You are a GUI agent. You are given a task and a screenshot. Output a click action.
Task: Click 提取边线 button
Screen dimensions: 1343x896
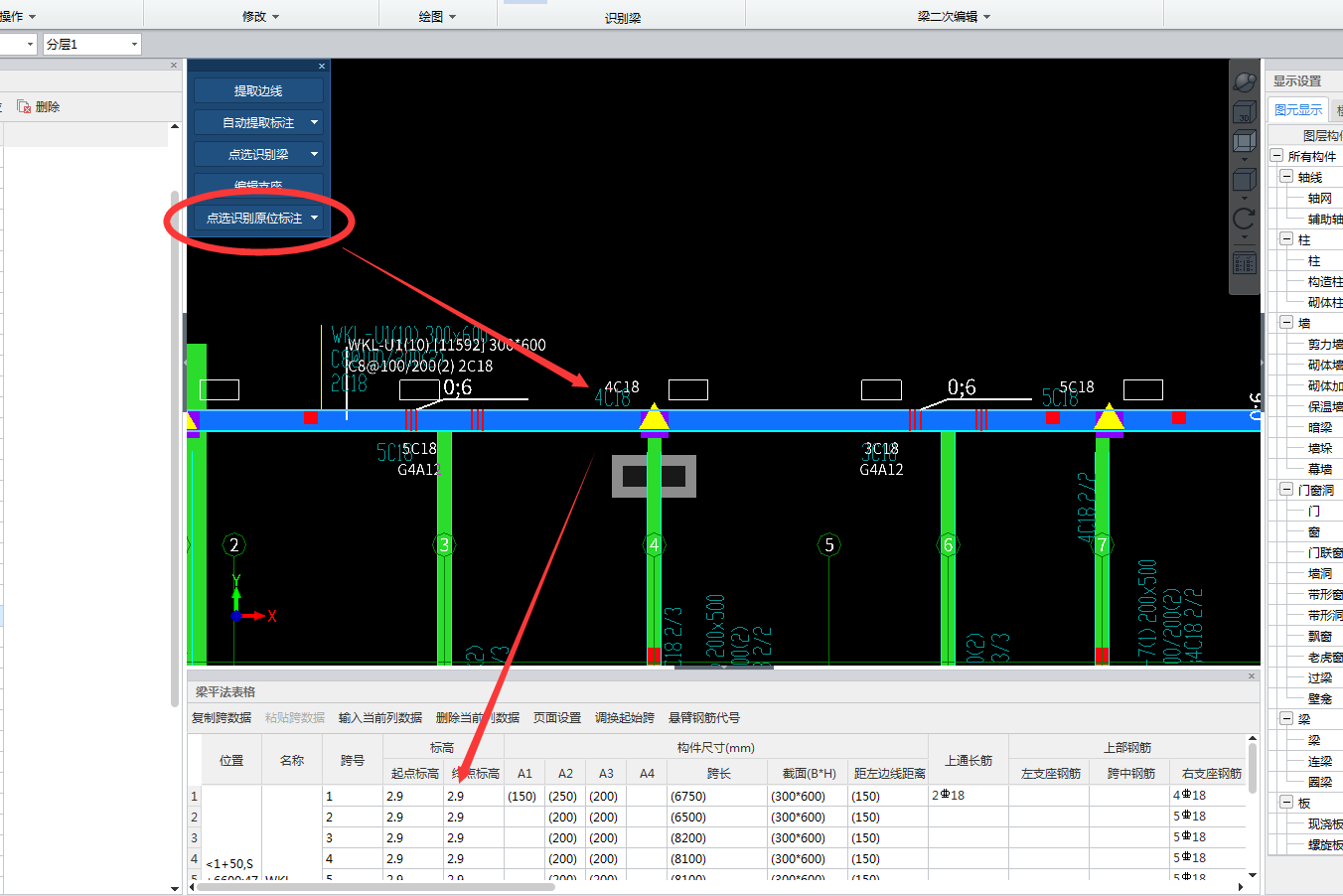pyautogui.click(x=258, y=90)
